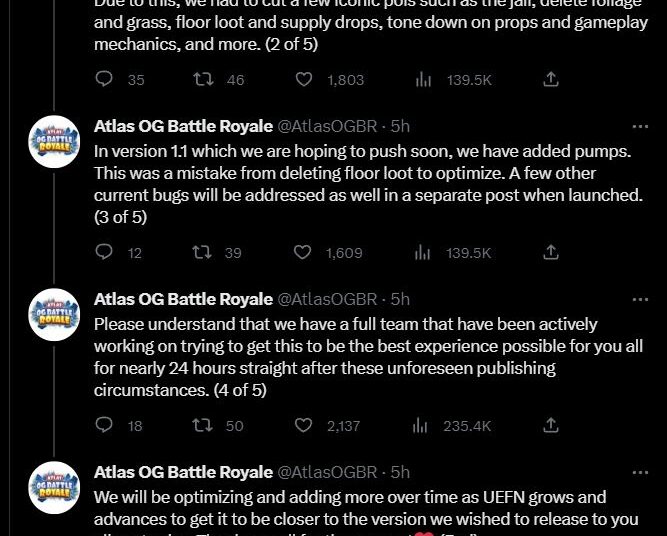Reply to the (3 of 5) pumps tweet
Image resolution: width=667 pixels, height=536 pixels.
coord(104,253)
